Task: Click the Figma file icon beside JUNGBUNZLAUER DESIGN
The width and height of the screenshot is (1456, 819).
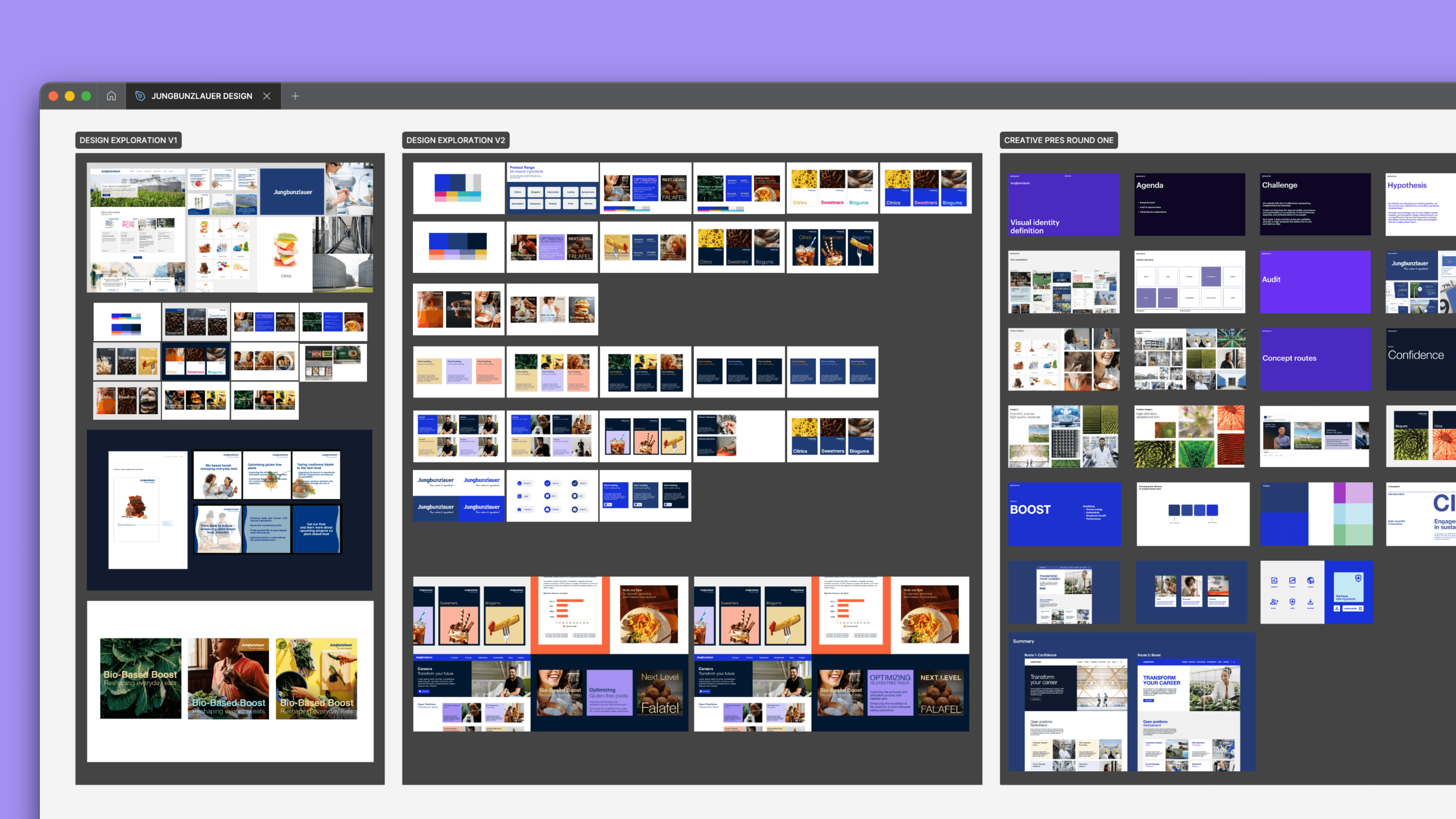Action: (x=140, y=96)
